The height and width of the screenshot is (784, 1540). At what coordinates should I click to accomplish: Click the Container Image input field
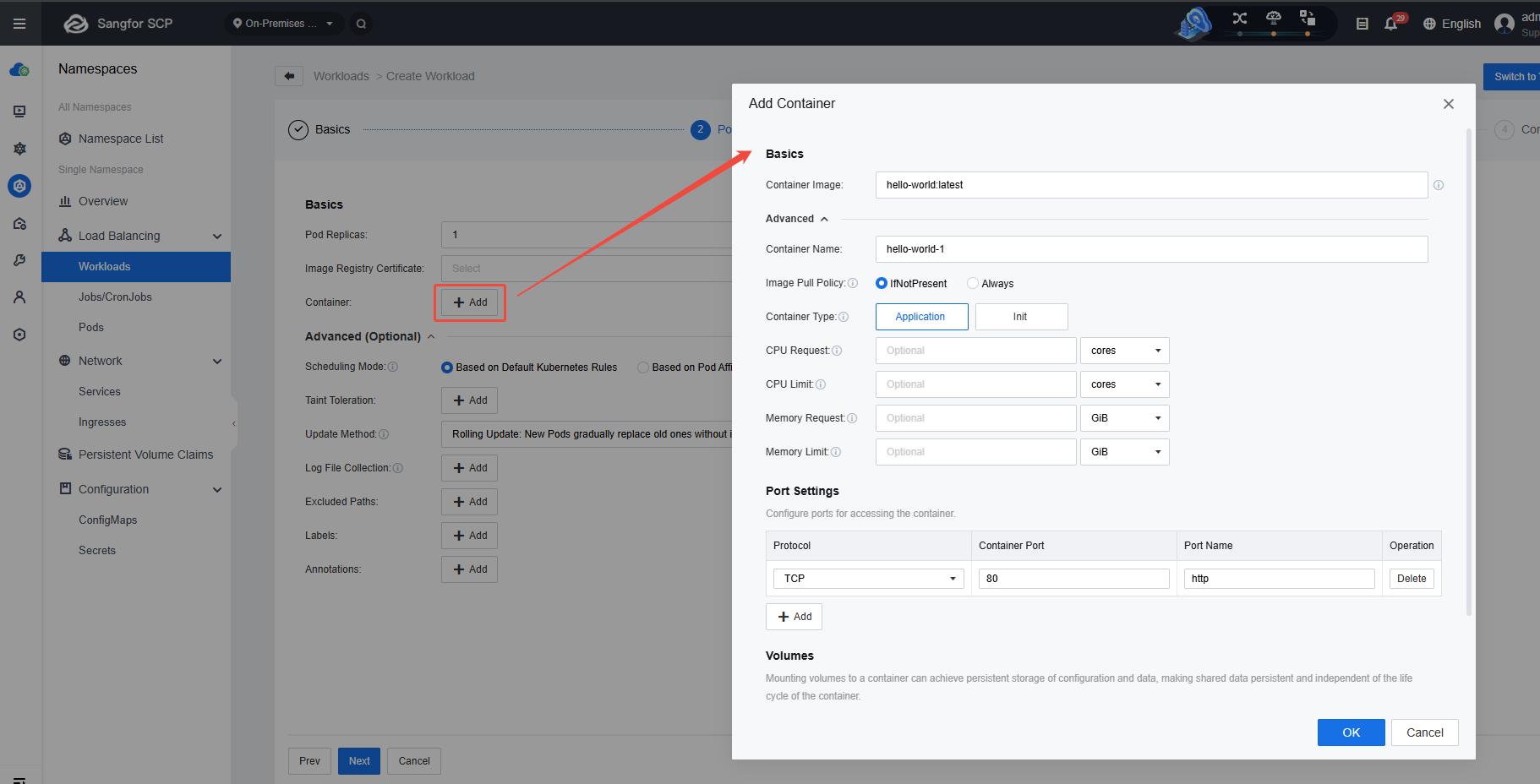coord(1151,185)
